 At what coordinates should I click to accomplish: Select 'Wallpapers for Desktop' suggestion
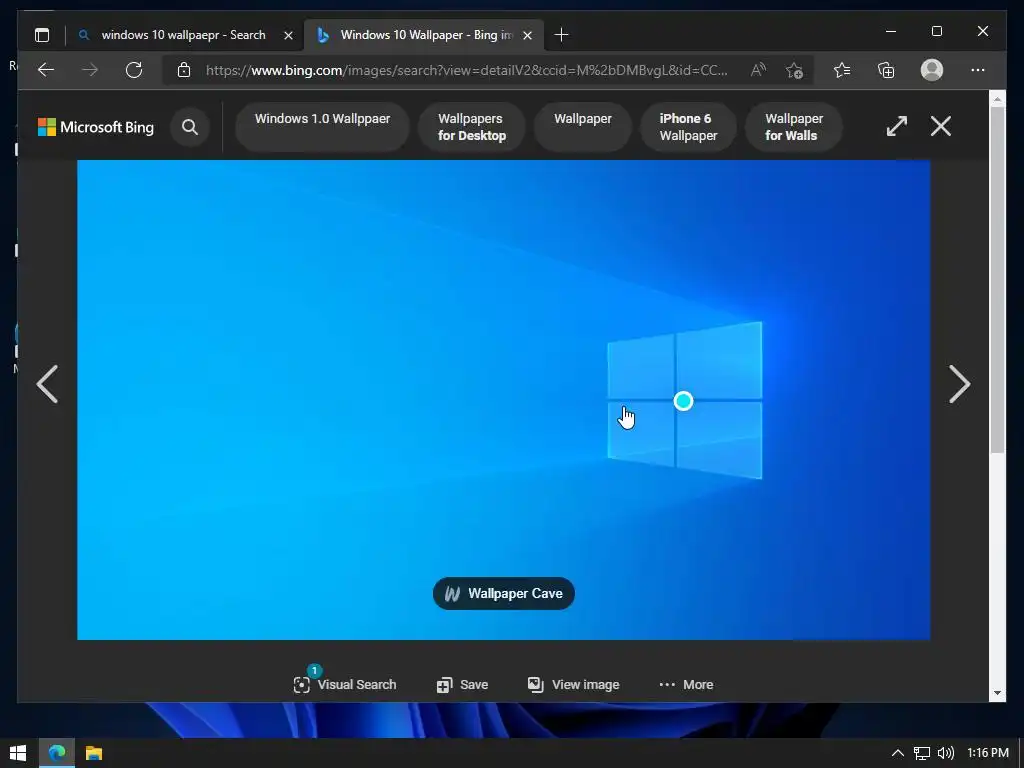tap(472, 127)
